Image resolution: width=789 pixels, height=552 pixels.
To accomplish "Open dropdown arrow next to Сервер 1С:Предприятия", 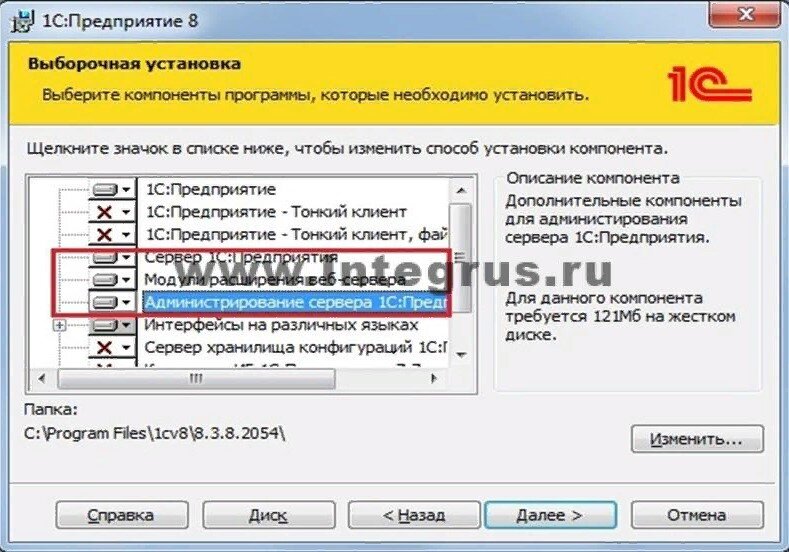I will click(x=126, y=257).
